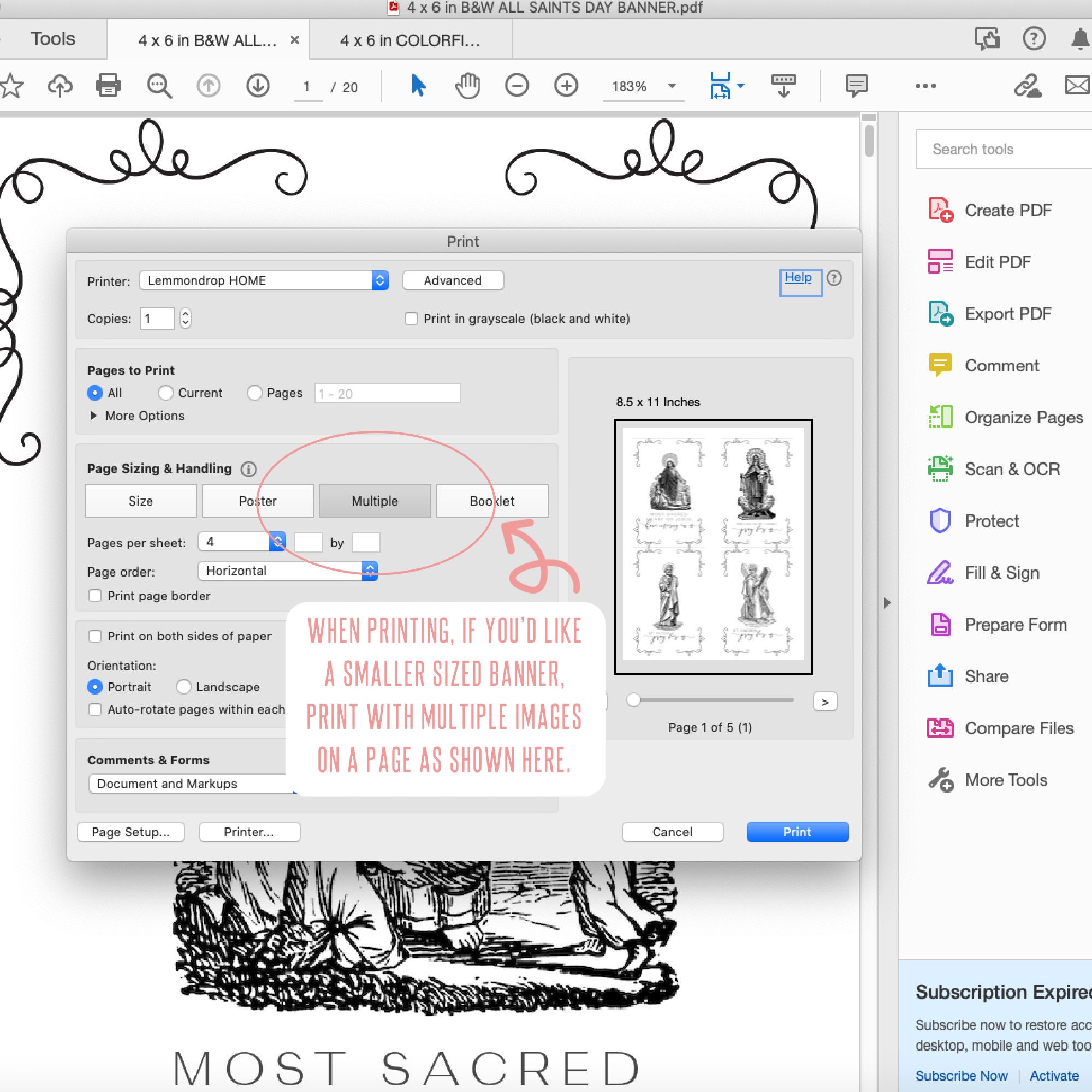Select All pages radio button
1092x1092 pixels.
(94, 393)
